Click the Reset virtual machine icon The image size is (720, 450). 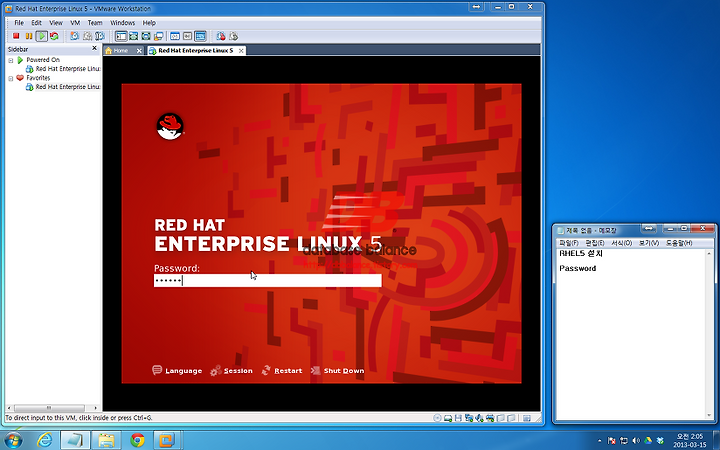(54, 36)
